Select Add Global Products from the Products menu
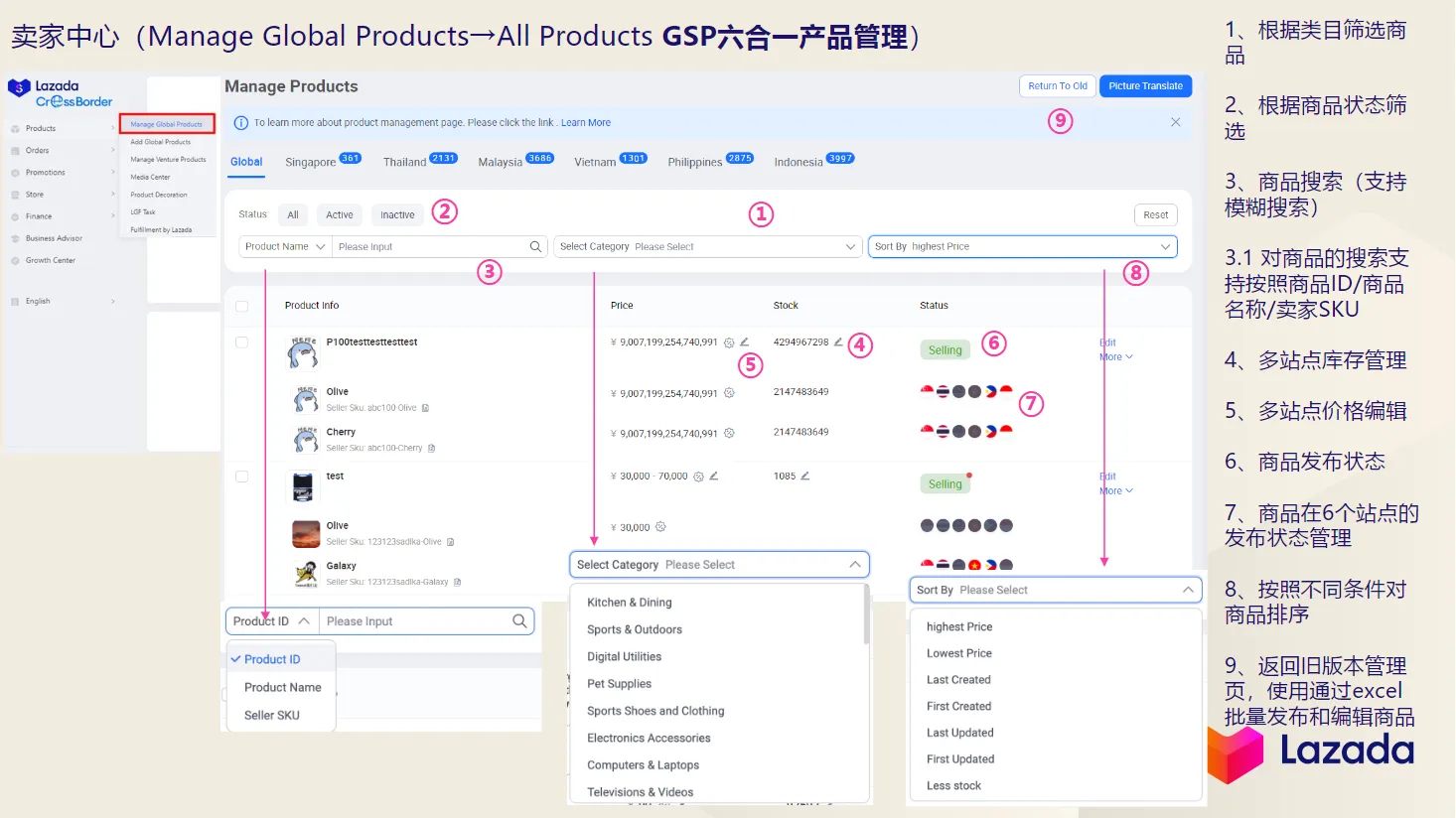The height and width of the screenshot is (818, 1456). (x=159, y=141)
